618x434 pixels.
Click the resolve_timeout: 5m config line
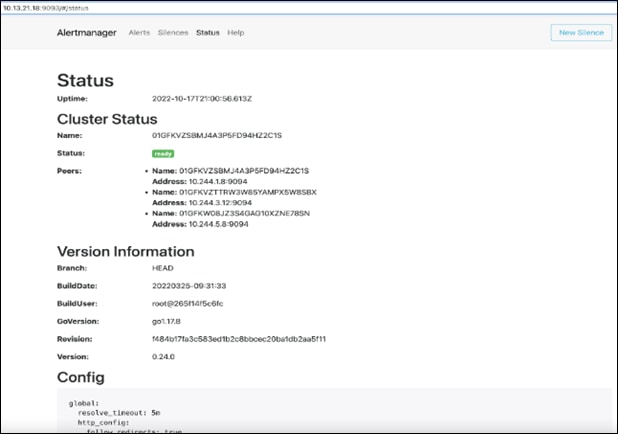tap(119, 413)
